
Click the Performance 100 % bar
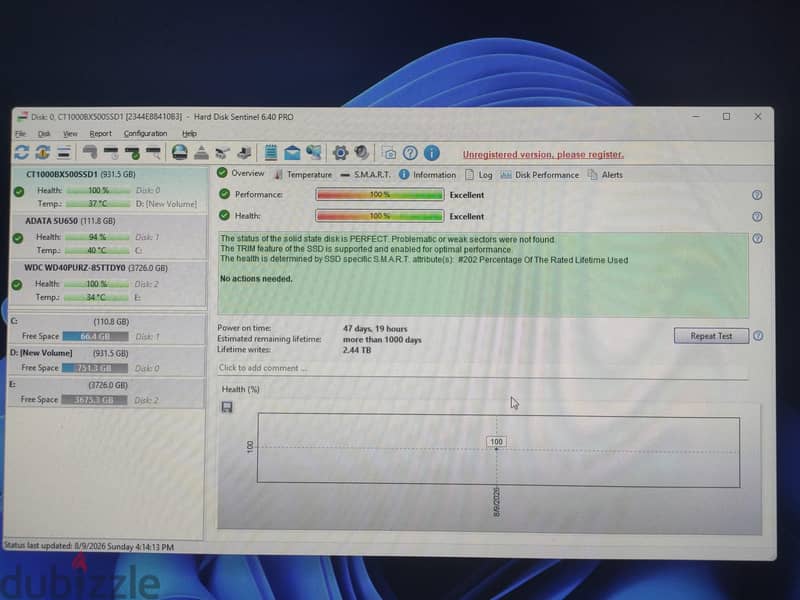pyautogui.click(x=380, y=194)
